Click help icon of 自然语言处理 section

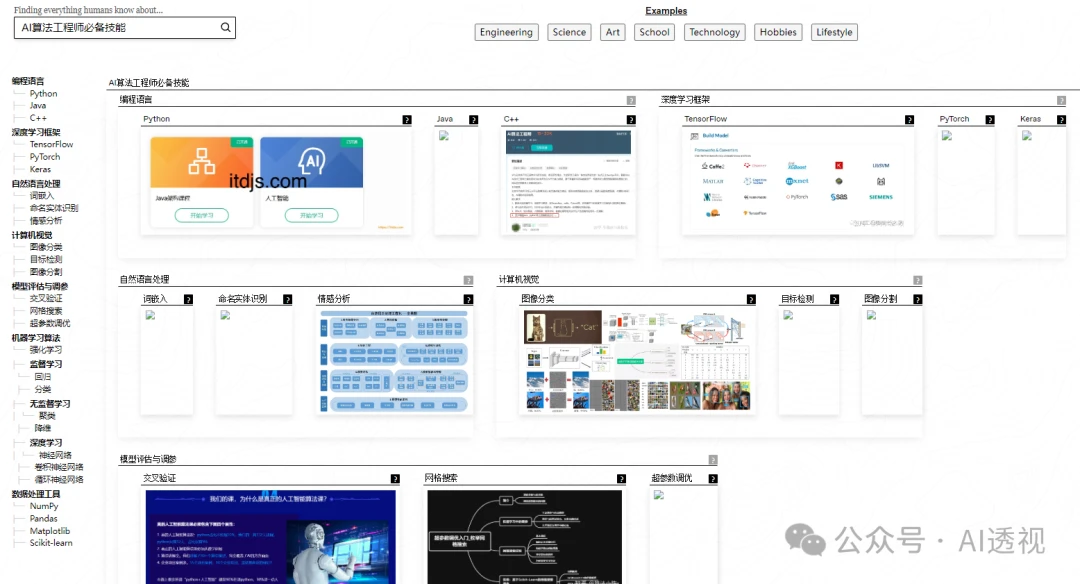[468, 280]
